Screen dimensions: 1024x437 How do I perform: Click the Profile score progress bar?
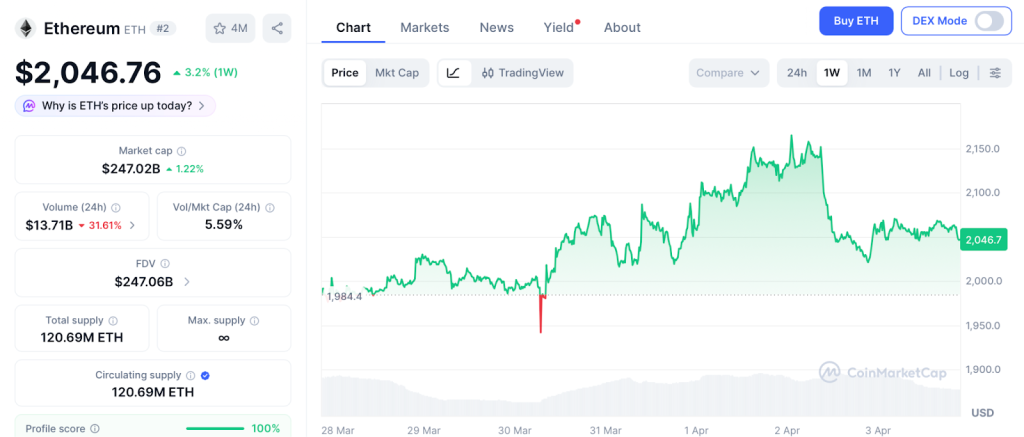(214, 429)
